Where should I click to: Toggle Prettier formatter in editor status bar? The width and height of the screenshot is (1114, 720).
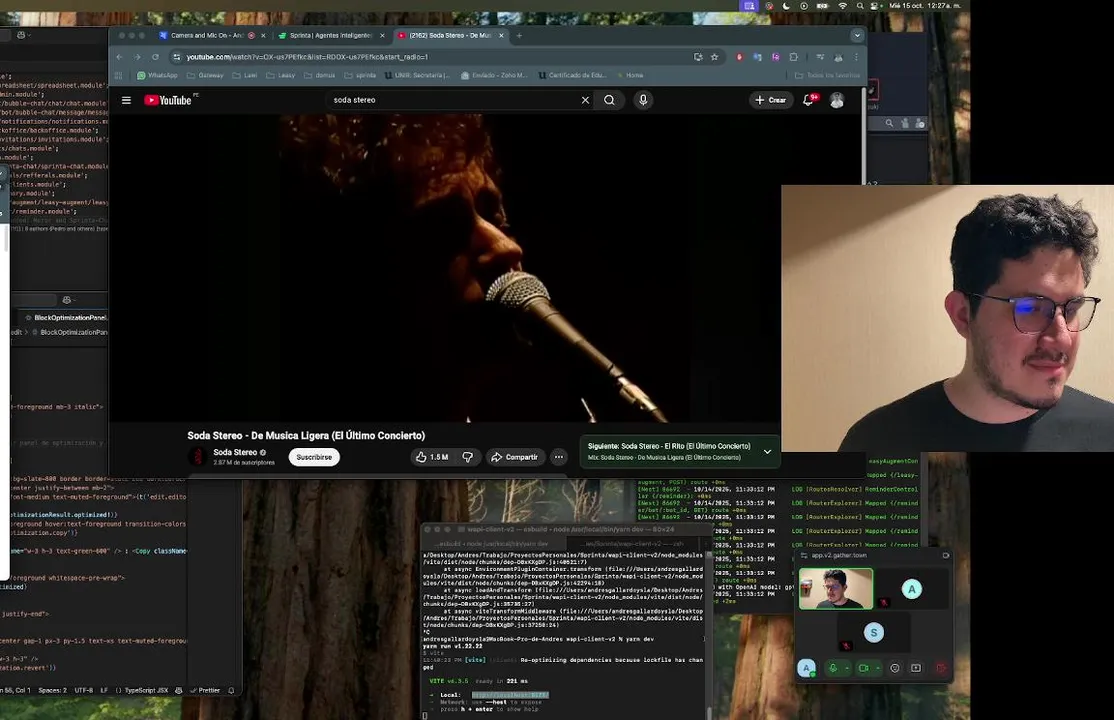click(x=205, y=690)
